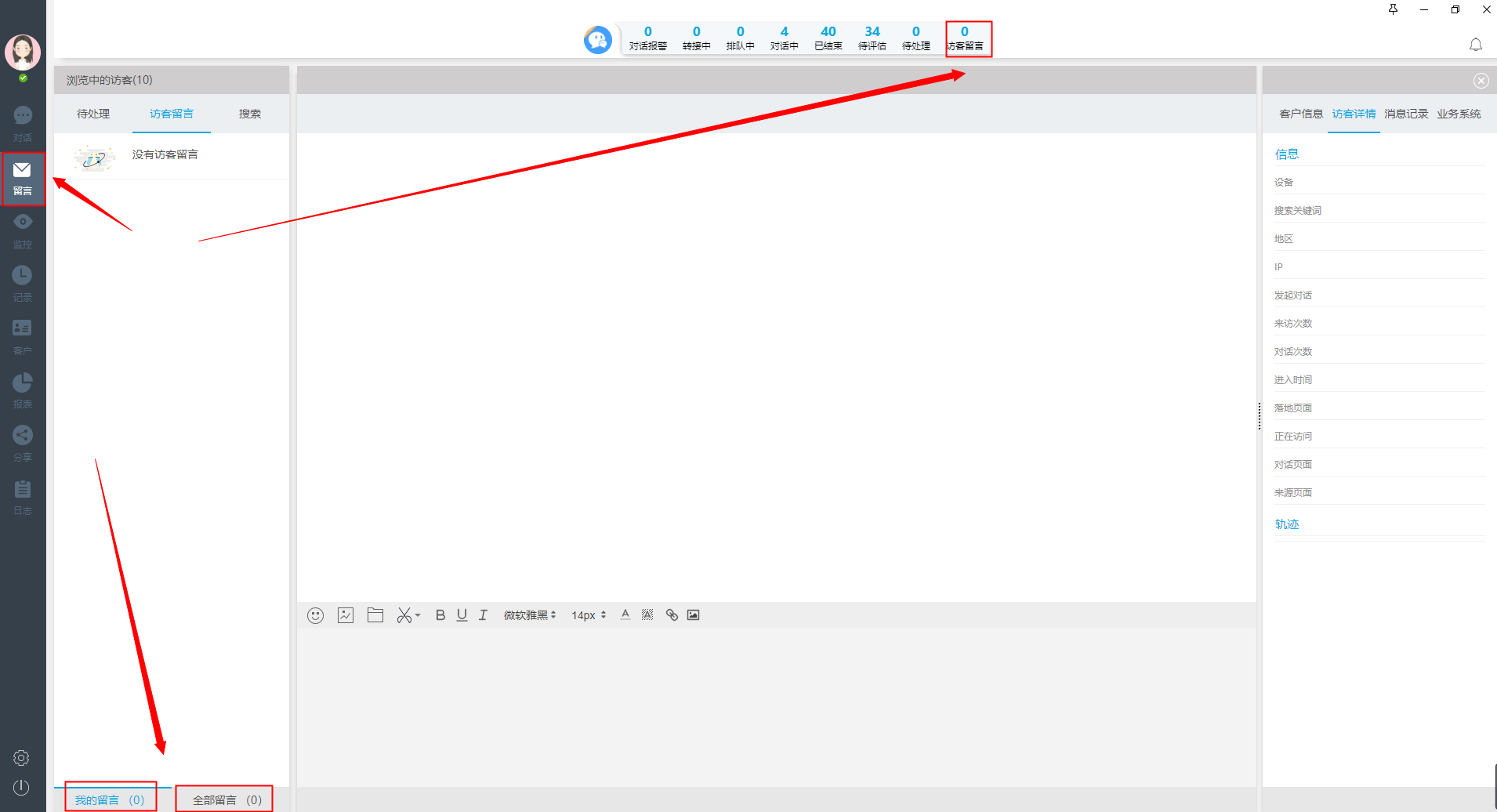
Task: Toggle bold formatting
Action: [440, 615]
